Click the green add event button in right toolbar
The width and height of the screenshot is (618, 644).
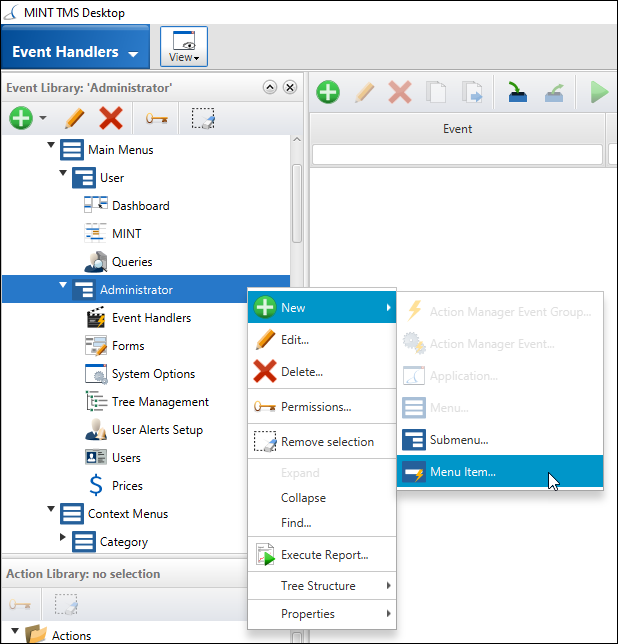[328, 92]
